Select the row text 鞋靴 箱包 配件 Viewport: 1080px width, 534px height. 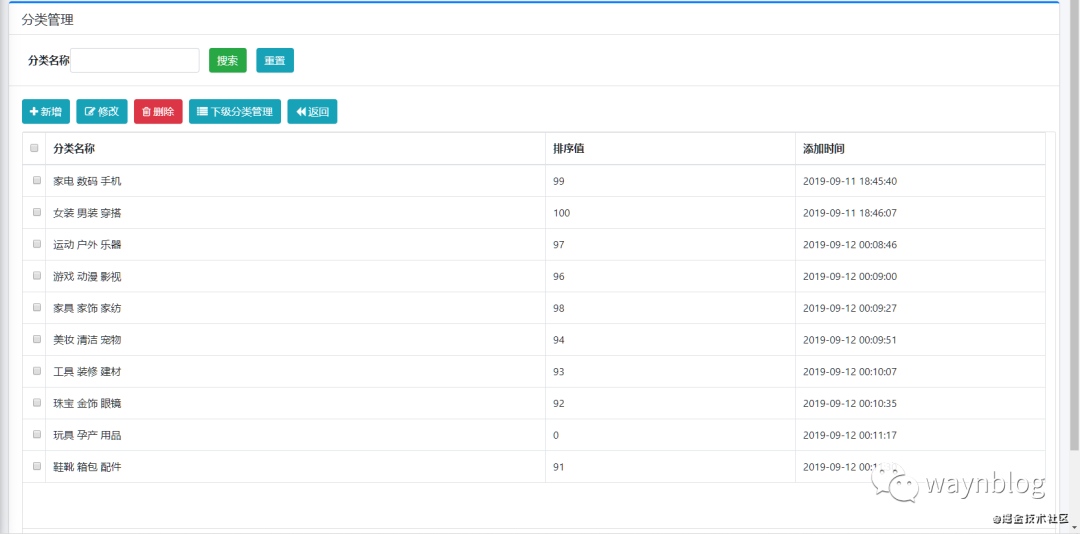87,466
